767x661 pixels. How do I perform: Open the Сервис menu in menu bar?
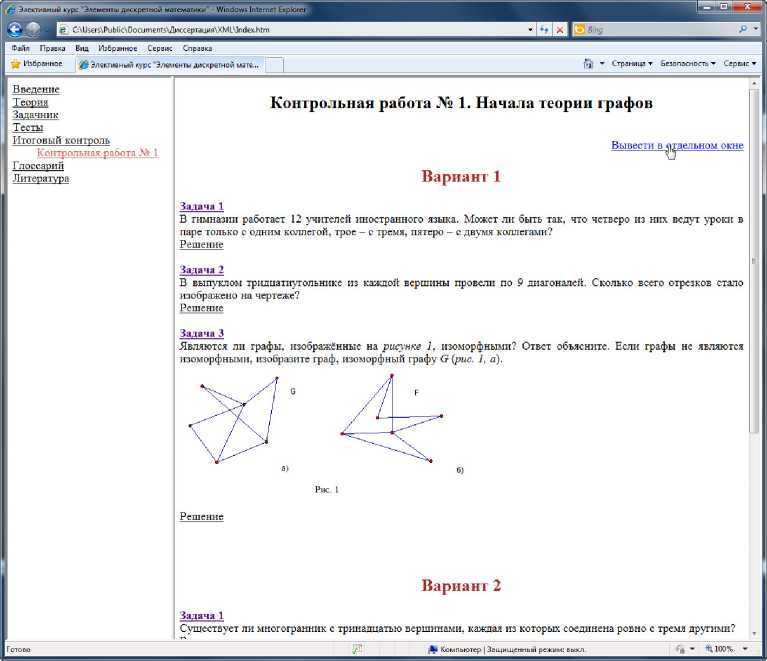click(x=160, y=48)
